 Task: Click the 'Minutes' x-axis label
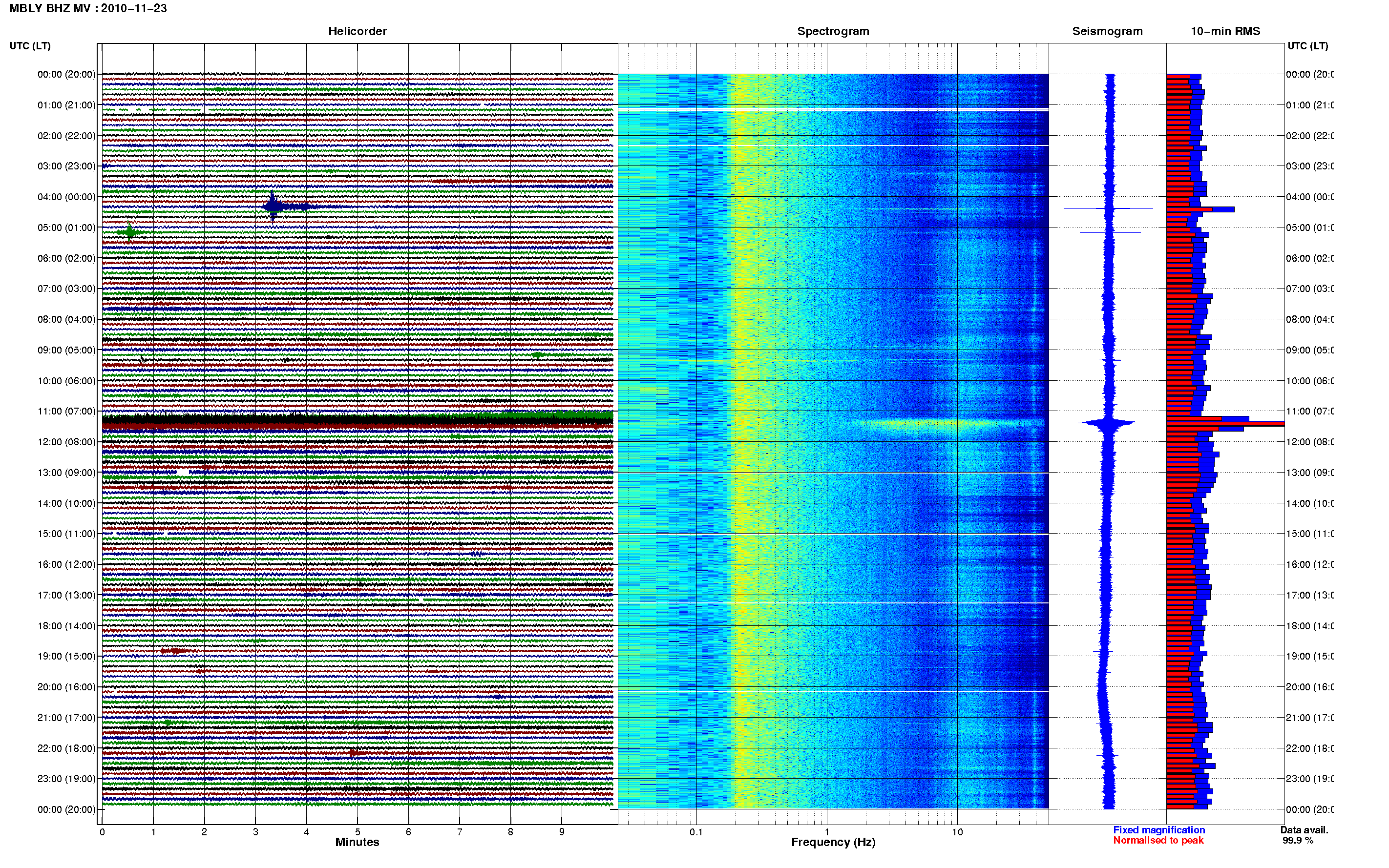357,842
